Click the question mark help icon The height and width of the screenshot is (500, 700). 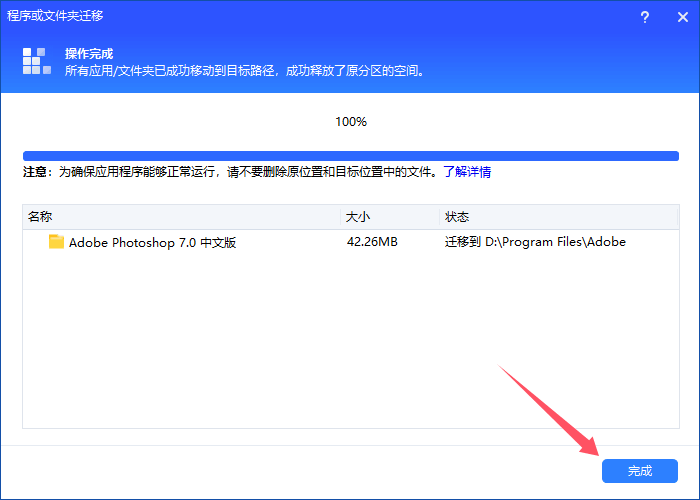coord(645,17)
